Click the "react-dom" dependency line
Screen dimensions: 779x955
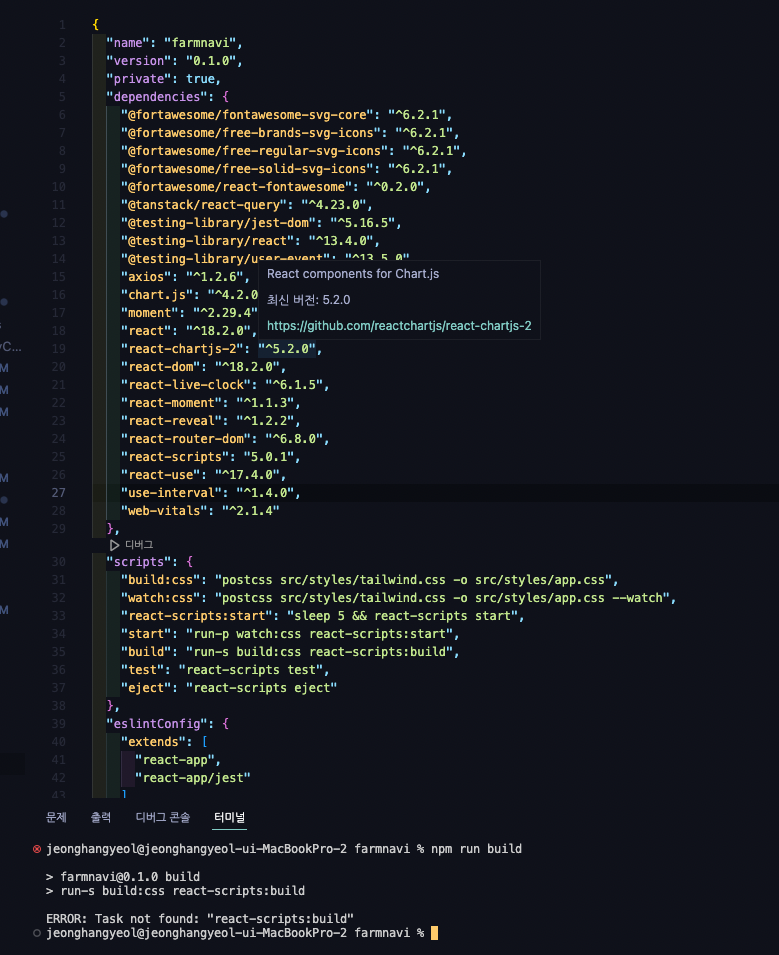203,367
